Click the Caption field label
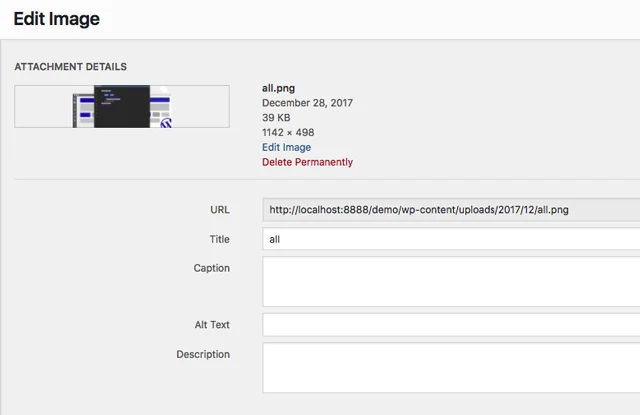Screen dimensions: 640x415 (211, 268)
